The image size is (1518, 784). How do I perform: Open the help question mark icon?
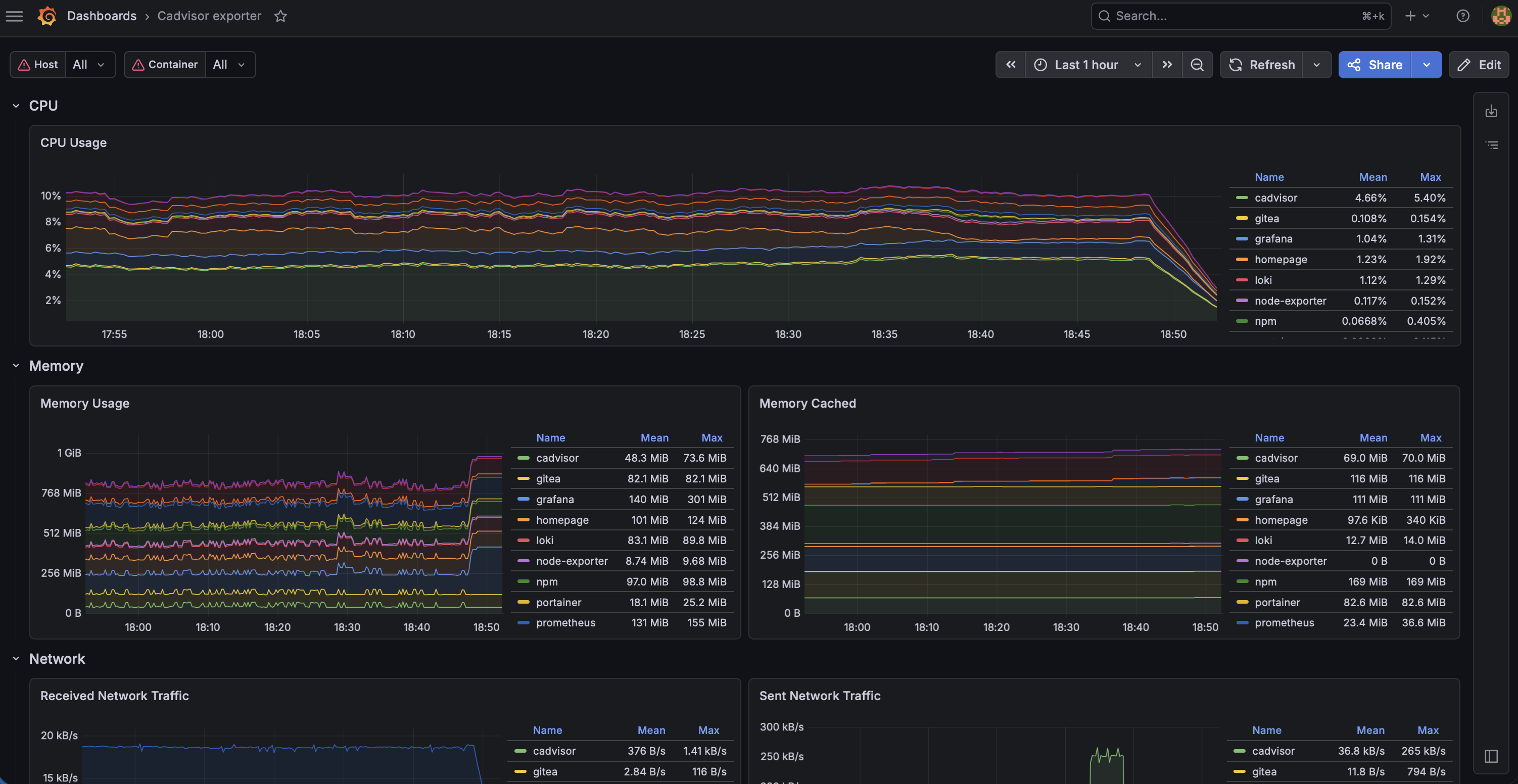(1462, 16)
